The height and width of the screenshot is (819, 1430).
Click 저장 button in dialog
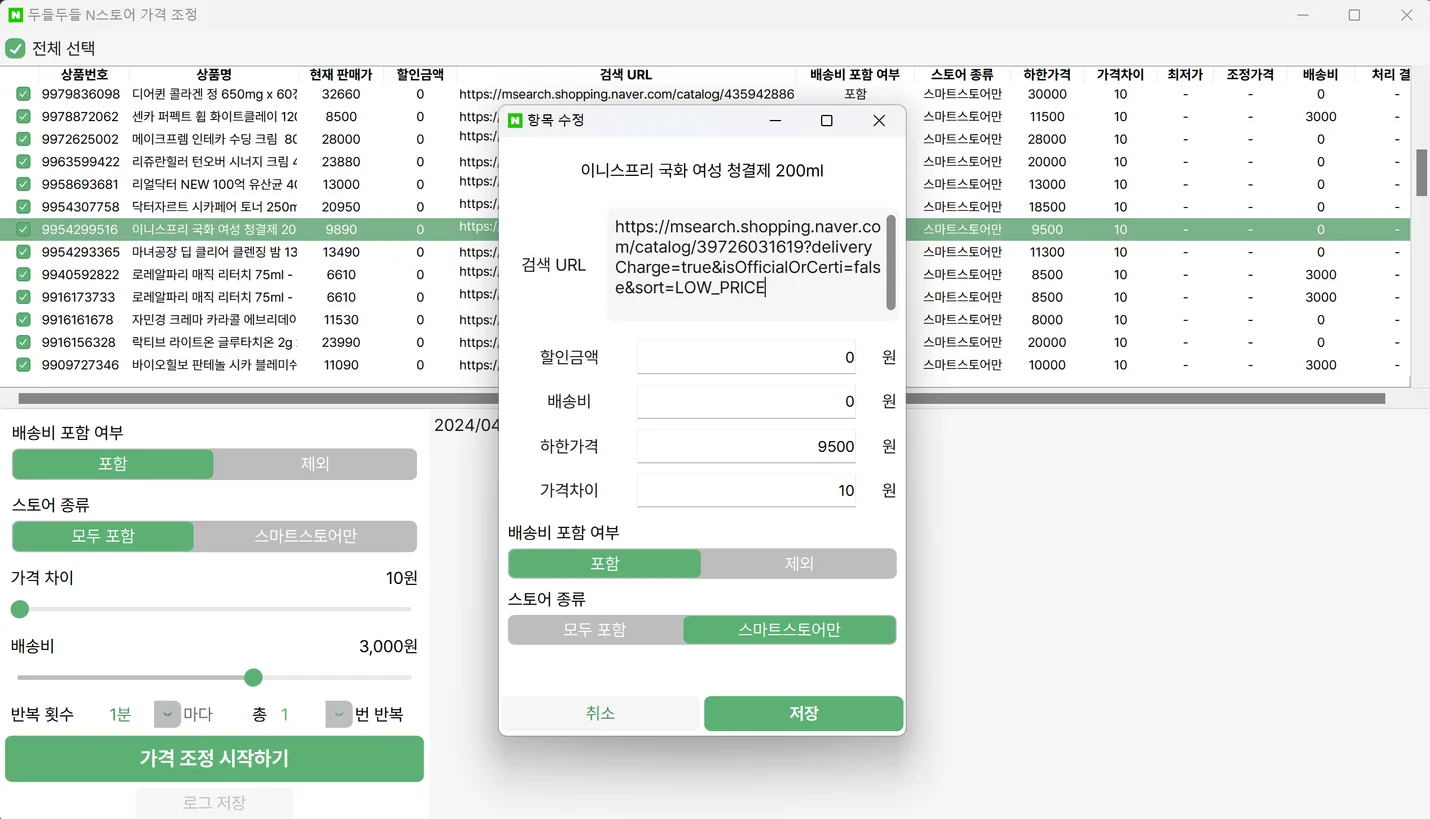pyautogui.click(x=804, y=713)
